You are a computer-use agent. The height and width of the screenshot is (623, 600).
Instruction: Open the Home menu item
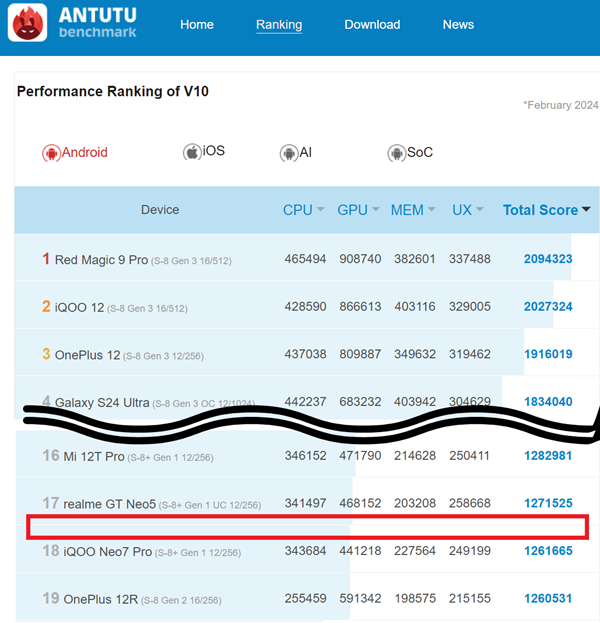pyautogui.click(x=197, y=25)
